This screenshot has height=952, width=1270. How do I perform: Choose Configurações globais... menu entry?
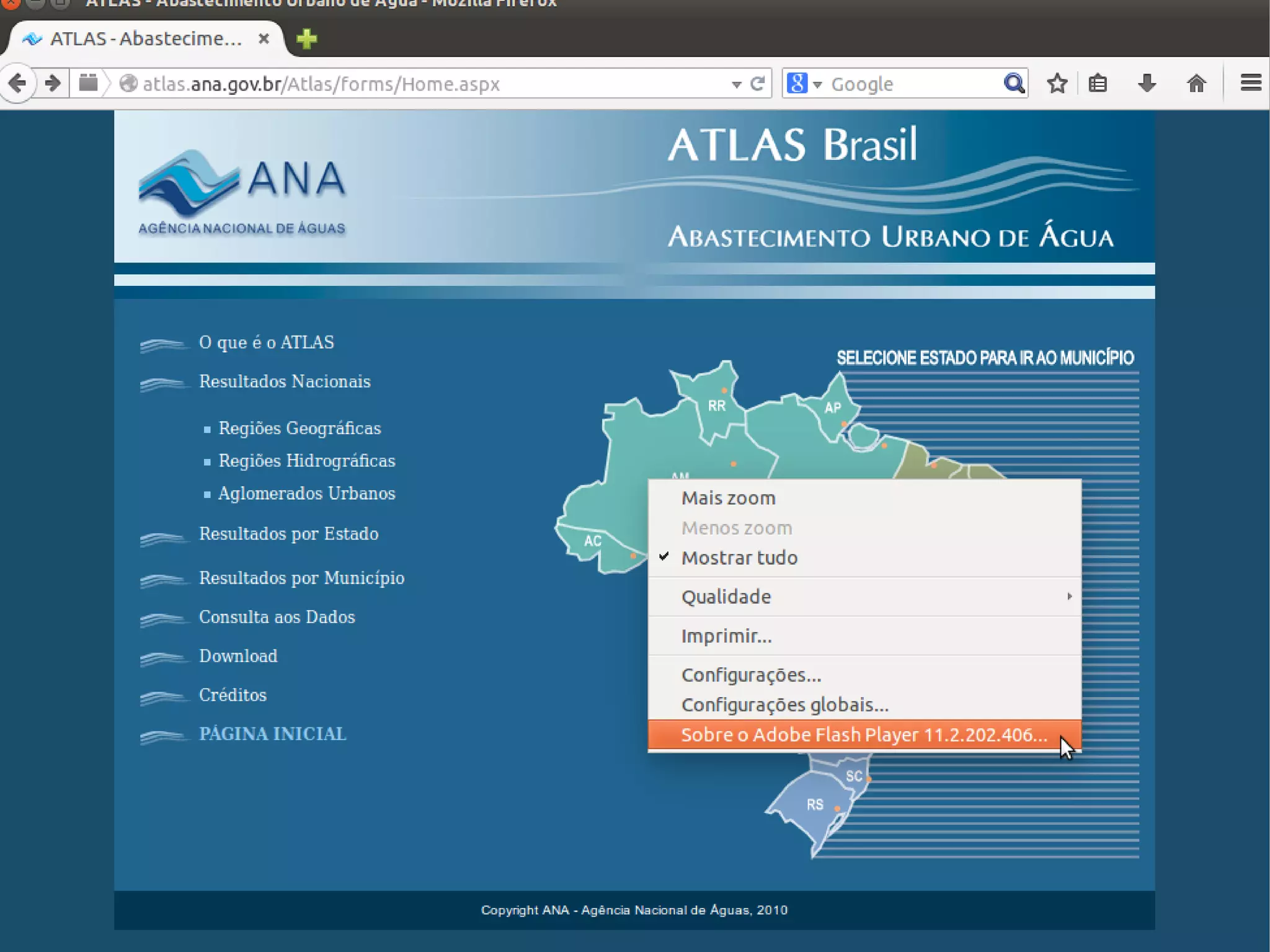pos(784,705)
